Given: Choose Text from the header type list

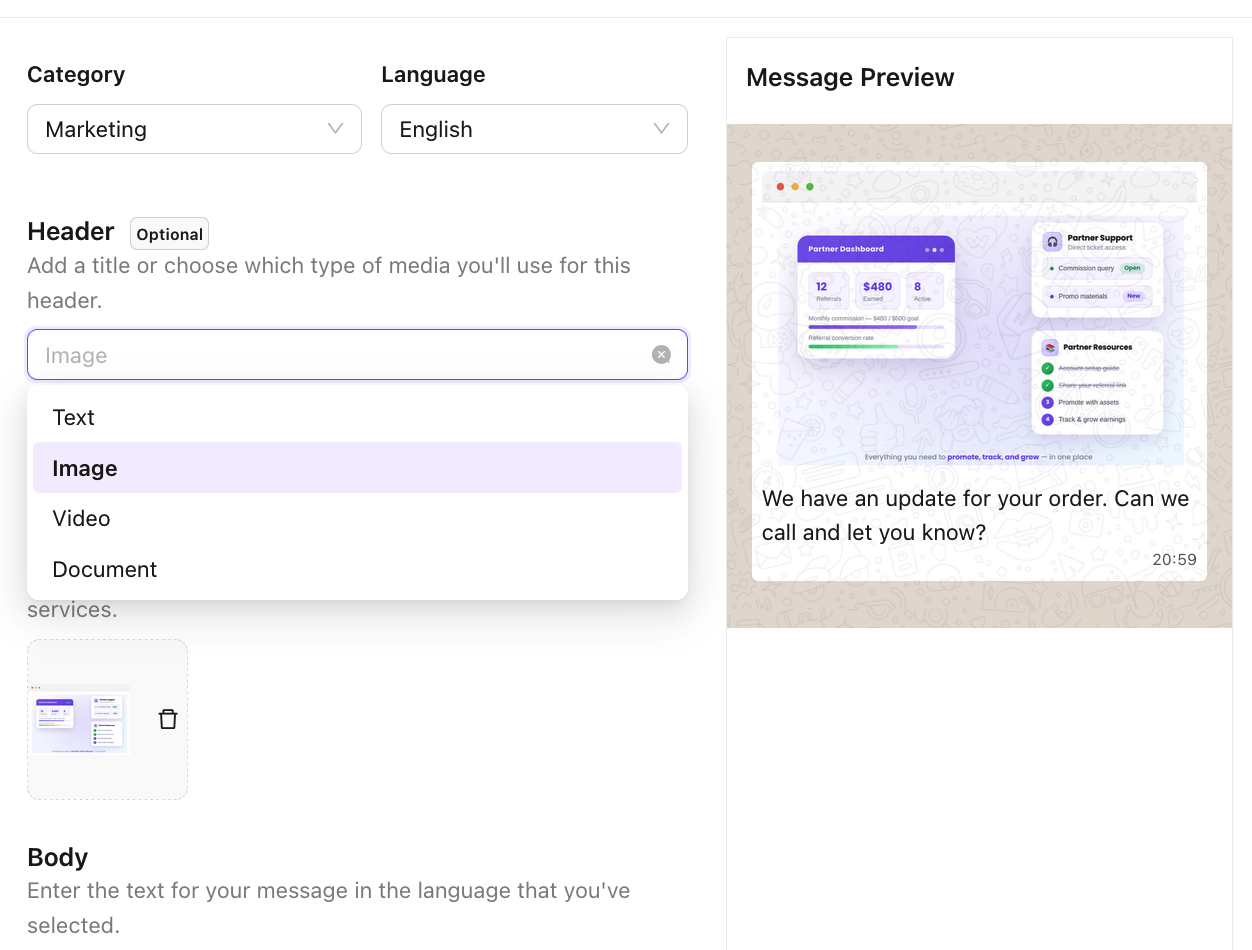Looking at the screenshot, I should [x=357, y=417].
